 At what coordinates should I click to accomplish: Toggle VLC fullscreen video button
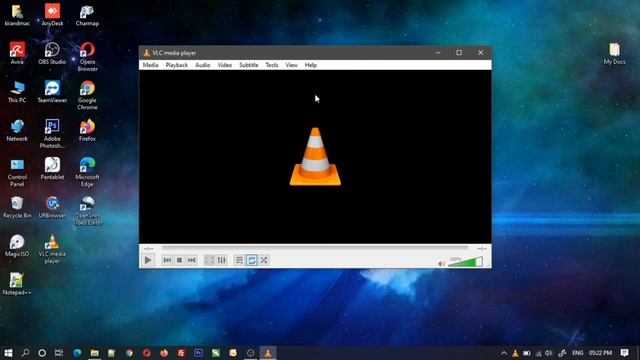point(209,260)
